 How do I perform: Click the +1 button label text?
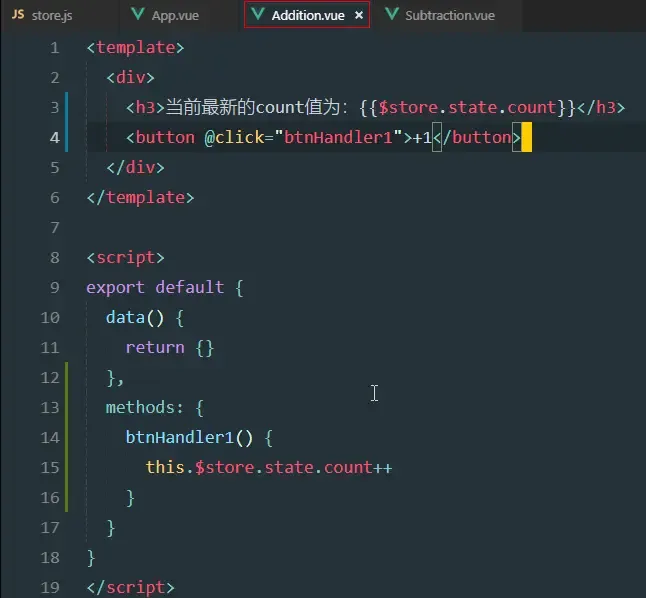(x=422, y=138)
